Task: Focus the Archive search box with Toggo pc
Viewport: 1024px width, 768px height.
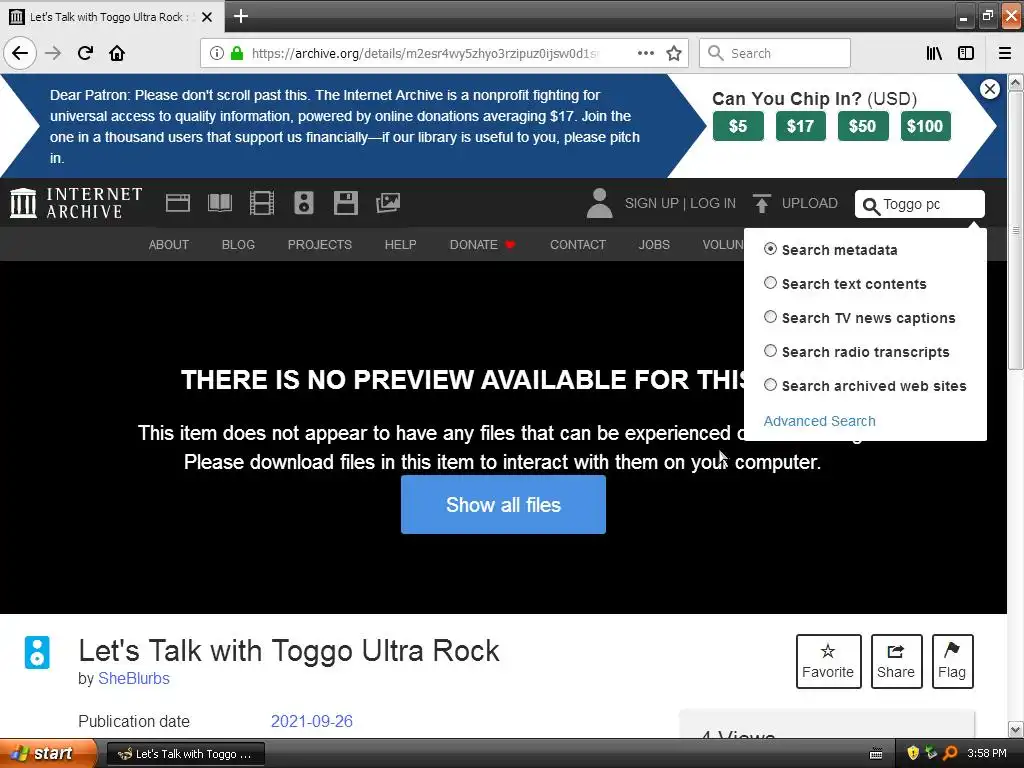Action: click(920, 204)
